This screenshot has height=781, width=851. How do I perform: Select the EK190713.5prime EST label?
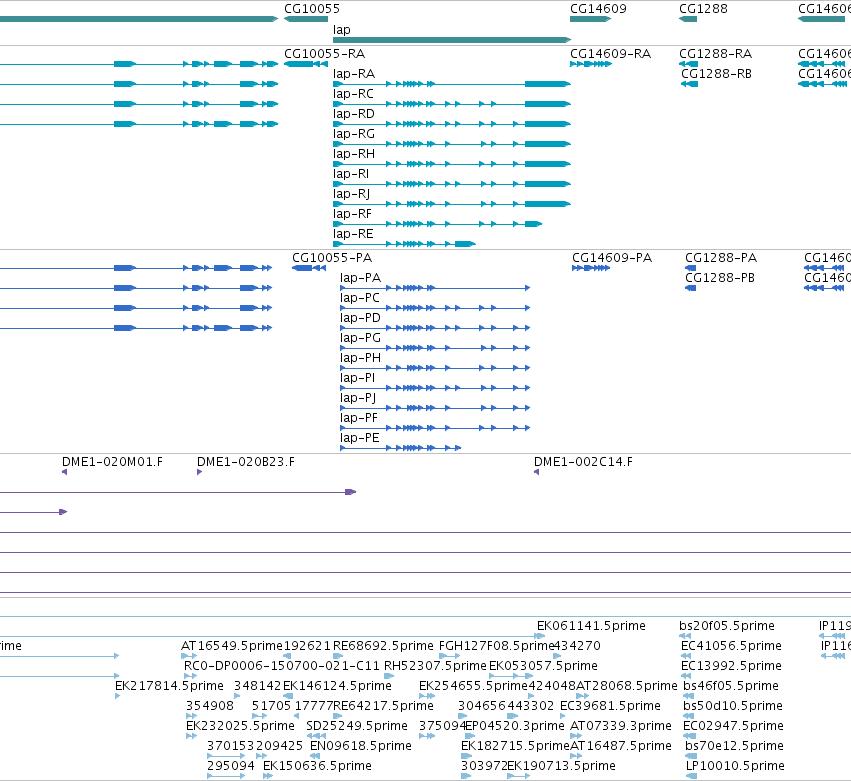pos(561,766)
